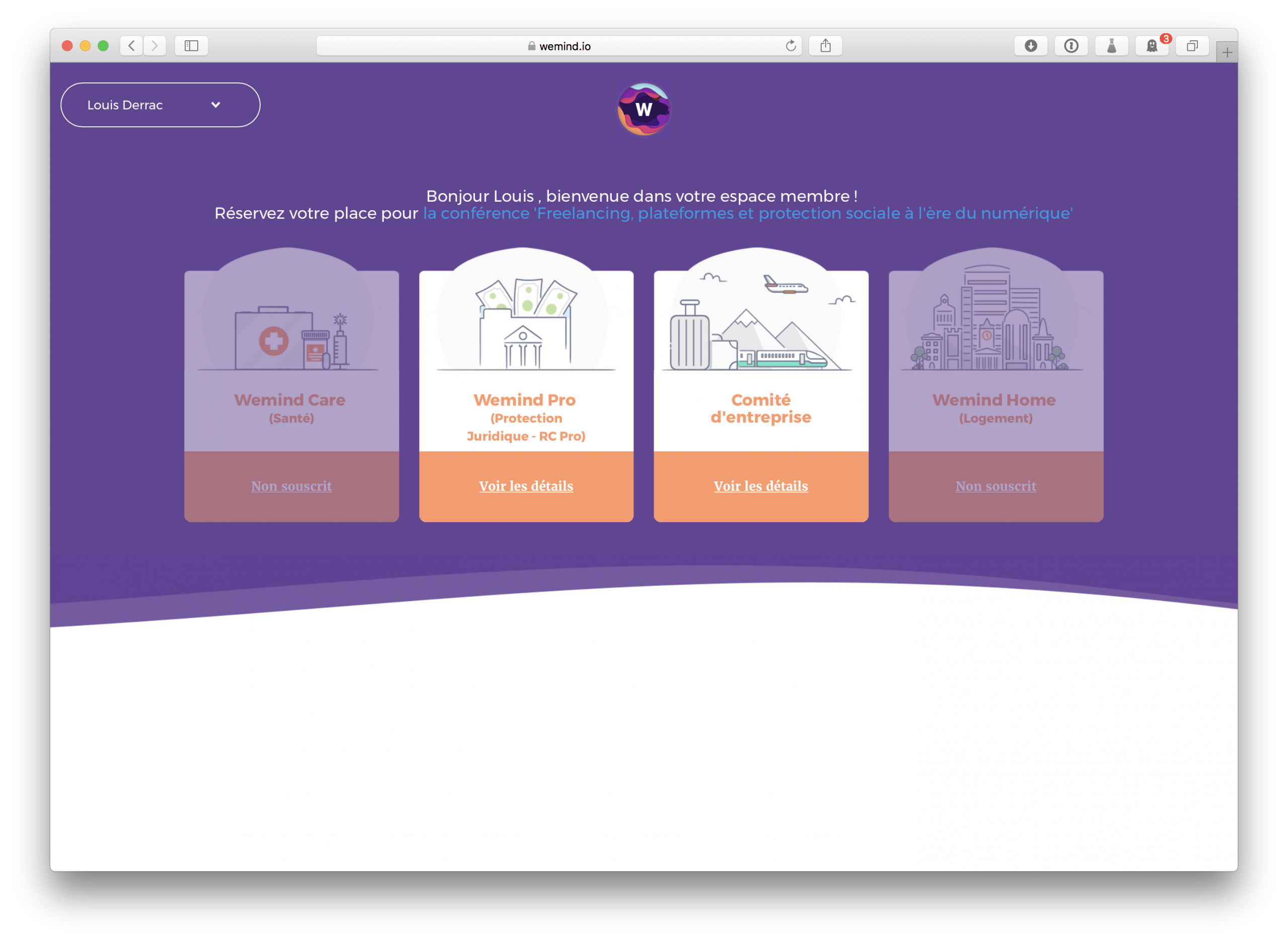Toggle the Safari sidebar button
Image resolution: width=1288 pixels, height=943 pixels.
(191, 46)
